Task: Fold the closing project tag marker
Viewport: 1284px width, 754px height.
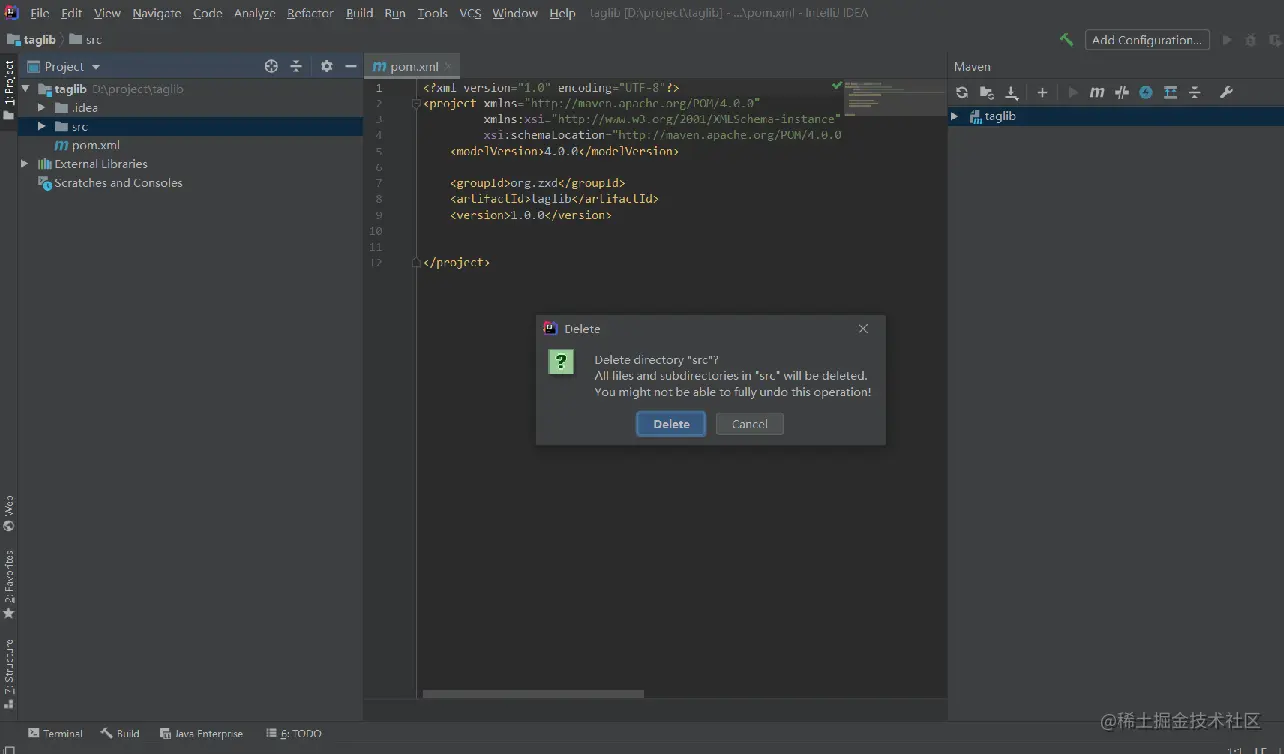Action: [x=416, y=262]
